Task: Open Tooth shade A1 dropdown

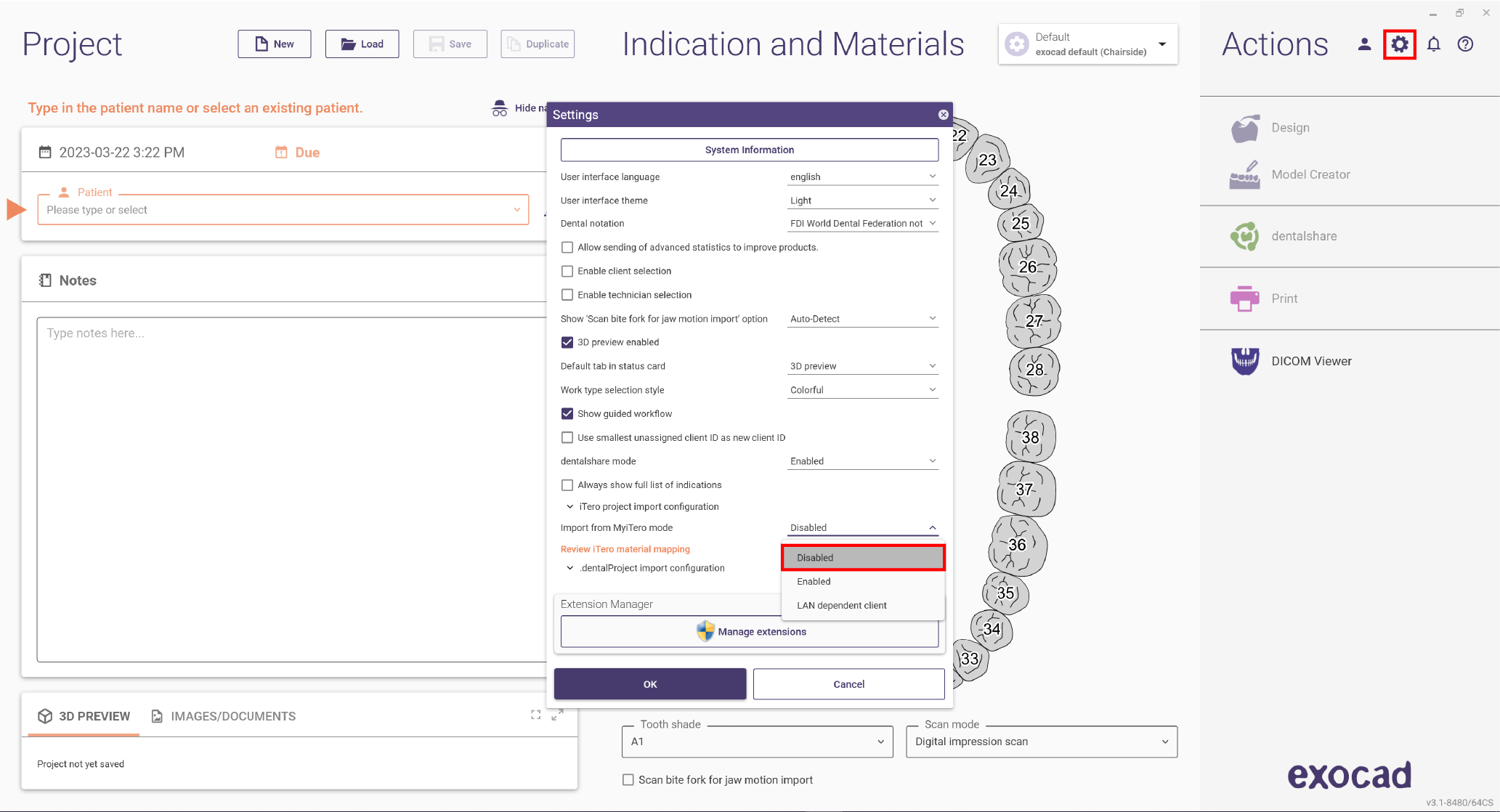Action: 758,742
